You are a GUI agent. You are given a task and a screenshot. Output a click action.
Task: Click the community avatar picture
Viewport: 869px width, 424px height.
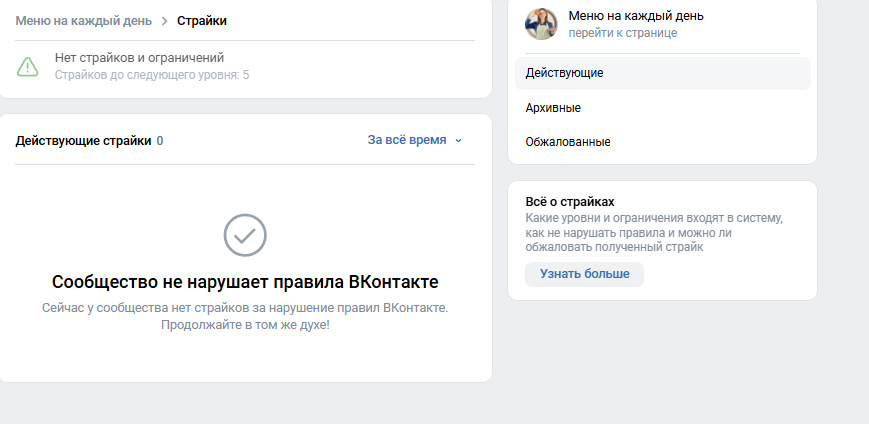click(x=541, y=24)
